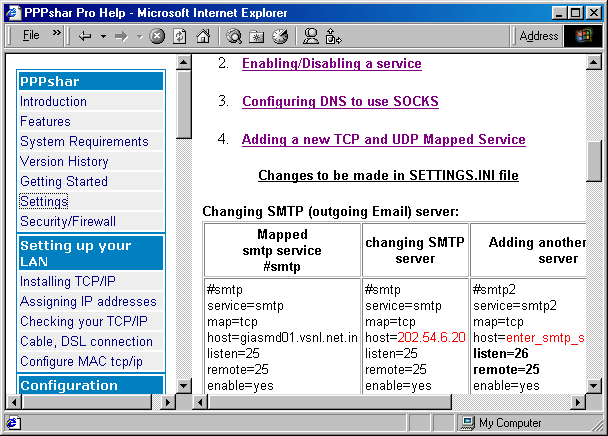Image resolution: width=608 pixels, height=436 pixels.
Task: Click the Setting up your LAN header
Action: (91, 253)
